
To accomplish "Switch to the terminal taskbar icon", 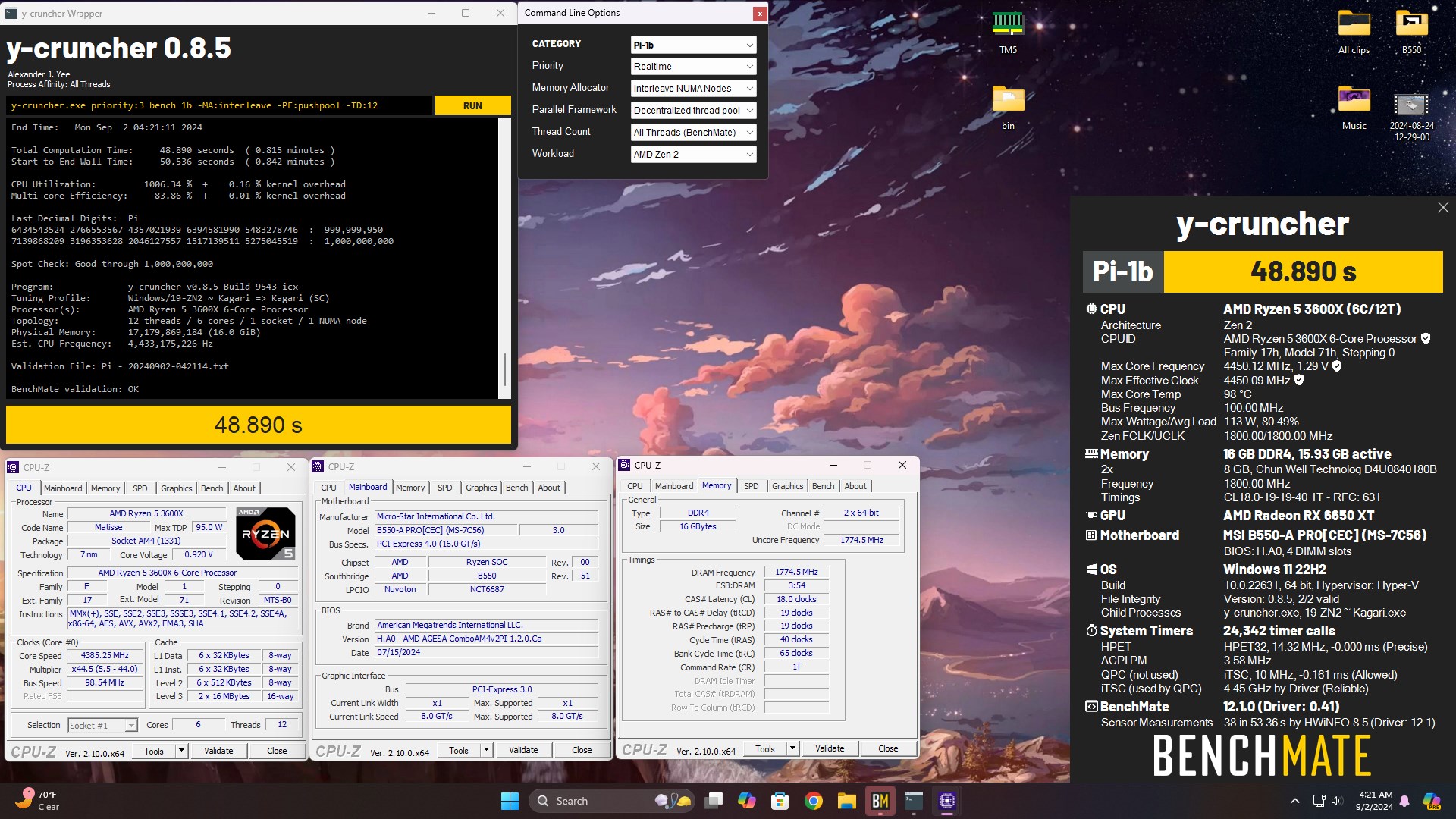I will pyautogui.click(x=914, y=801).
